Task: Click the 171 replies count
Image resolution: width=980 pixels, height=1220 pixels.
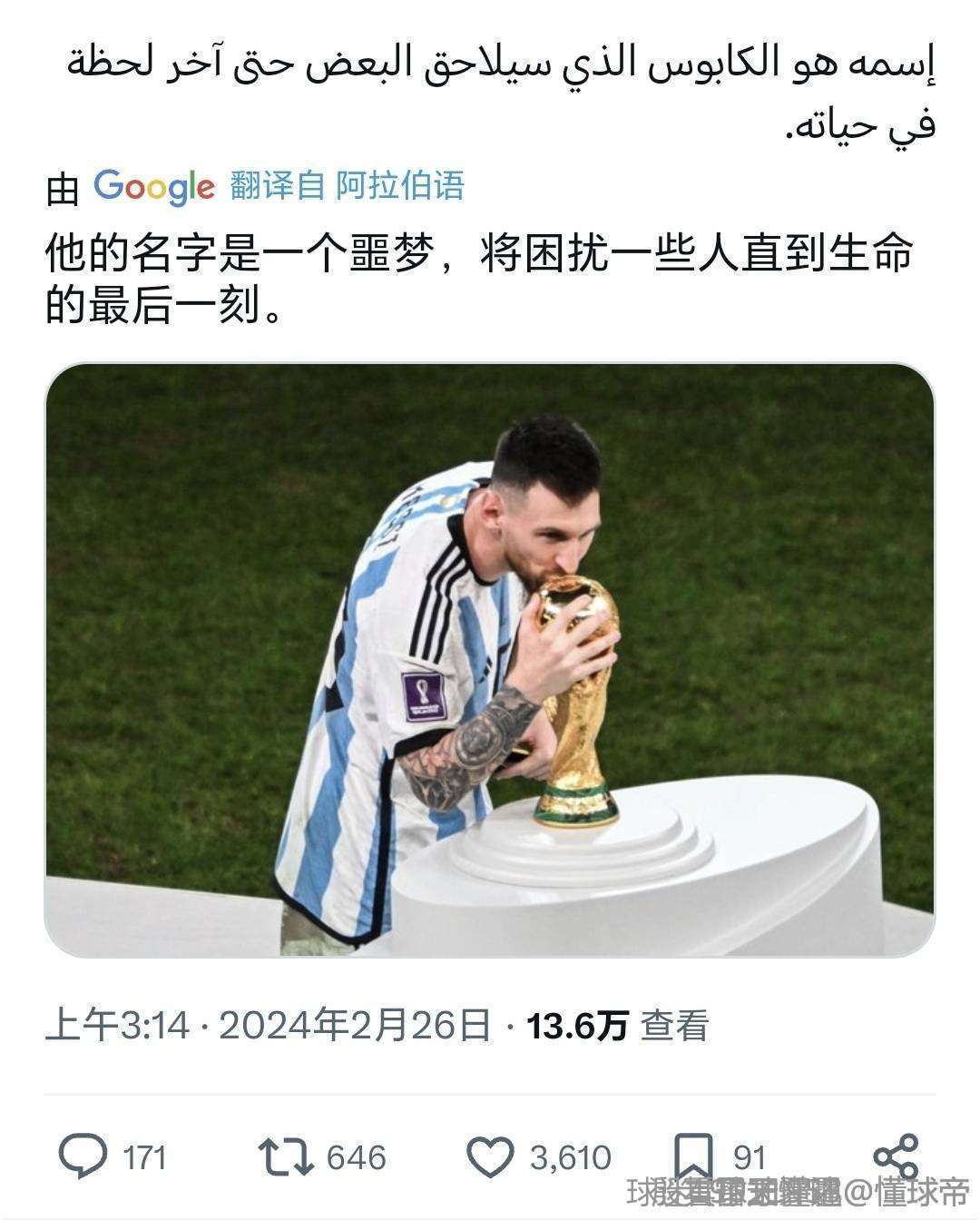Action: 144,1158
